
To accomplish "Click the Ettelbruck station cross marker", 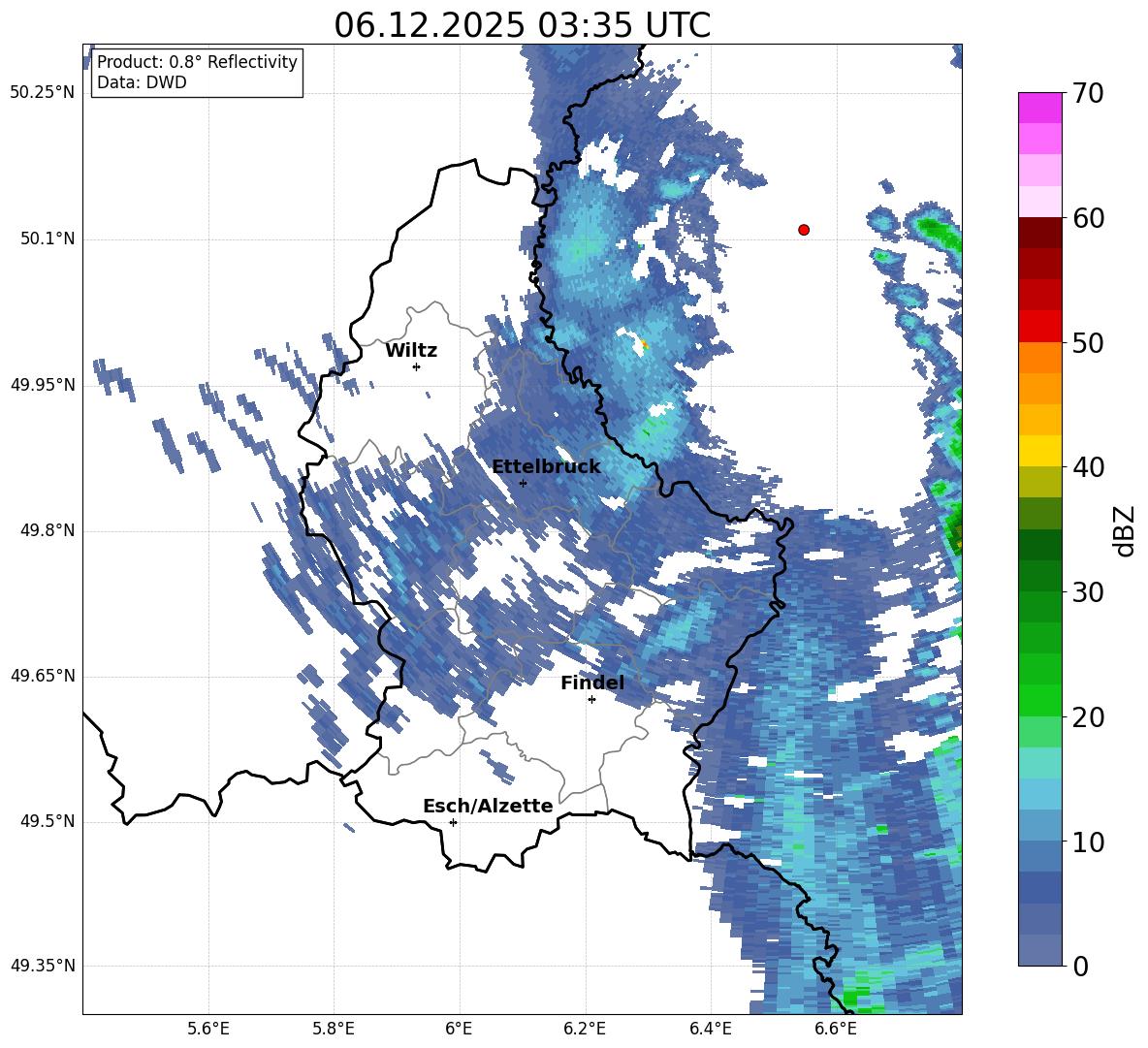I will (523, 483).
